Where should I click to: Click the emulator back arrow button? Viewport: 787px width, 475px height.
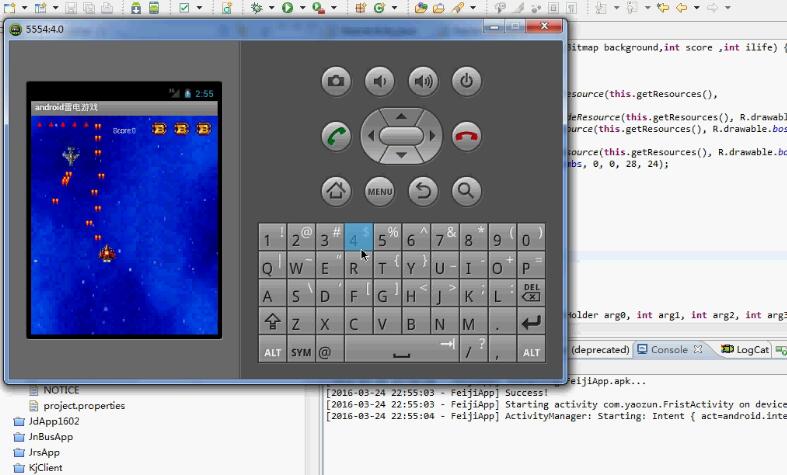pos(423,191)
